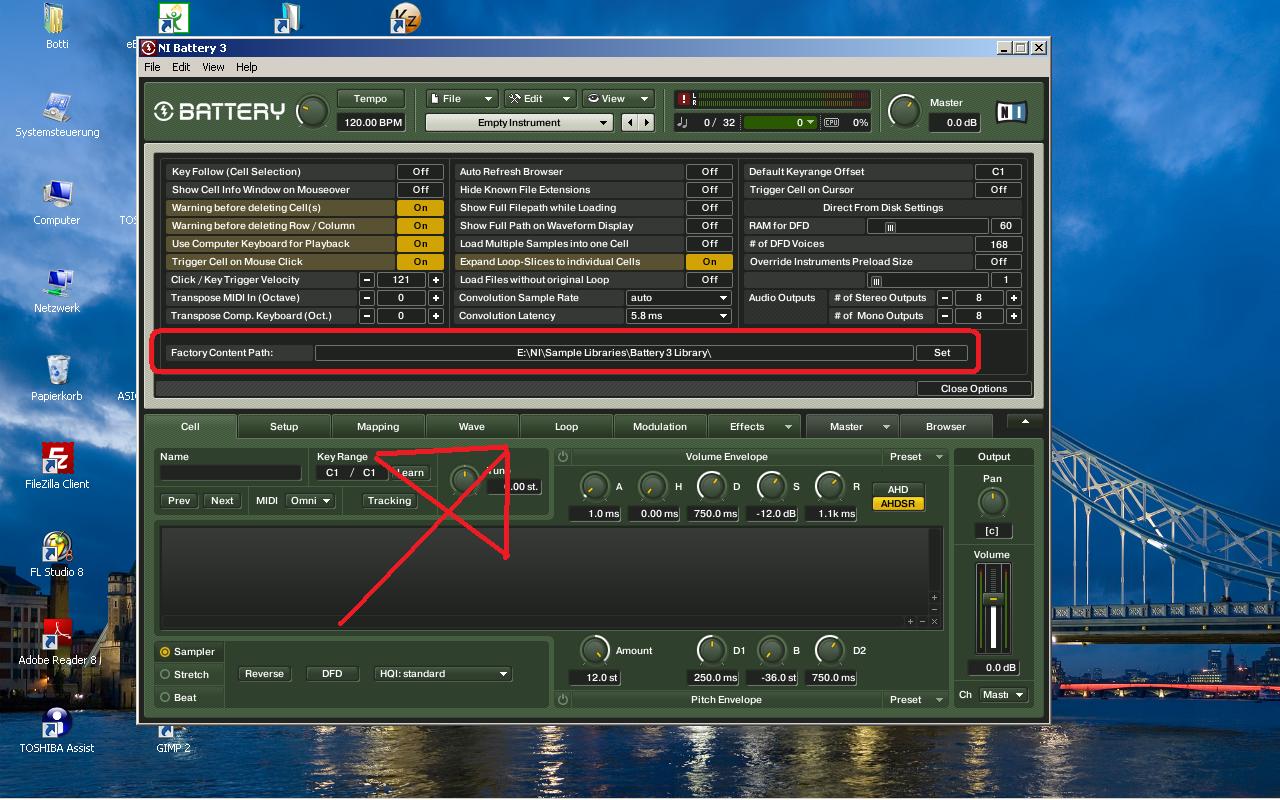This screenshot has height=800, width=1280.
Task: Turn the Tempo knob
Action: pos(312,111)
